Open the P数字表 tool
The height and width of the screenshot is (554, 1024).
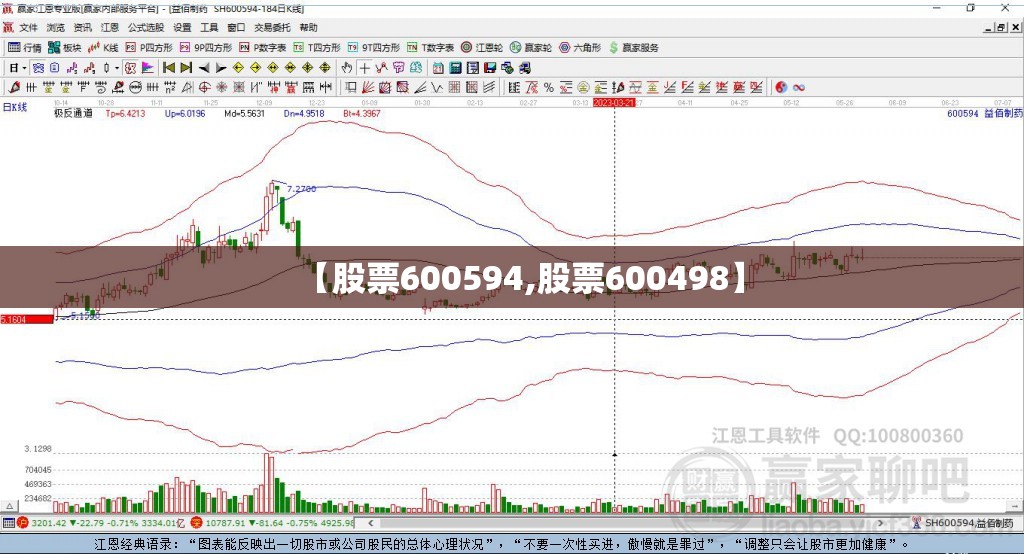coord(263,48)
